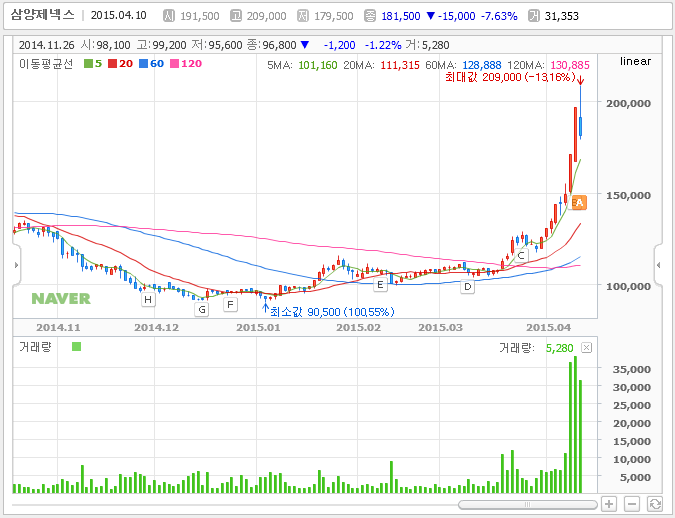Image resolution: width=675 pixels, height=518 pixels.
Task: Click the 120MA value 130,885
Action: [x=570, y=65]
